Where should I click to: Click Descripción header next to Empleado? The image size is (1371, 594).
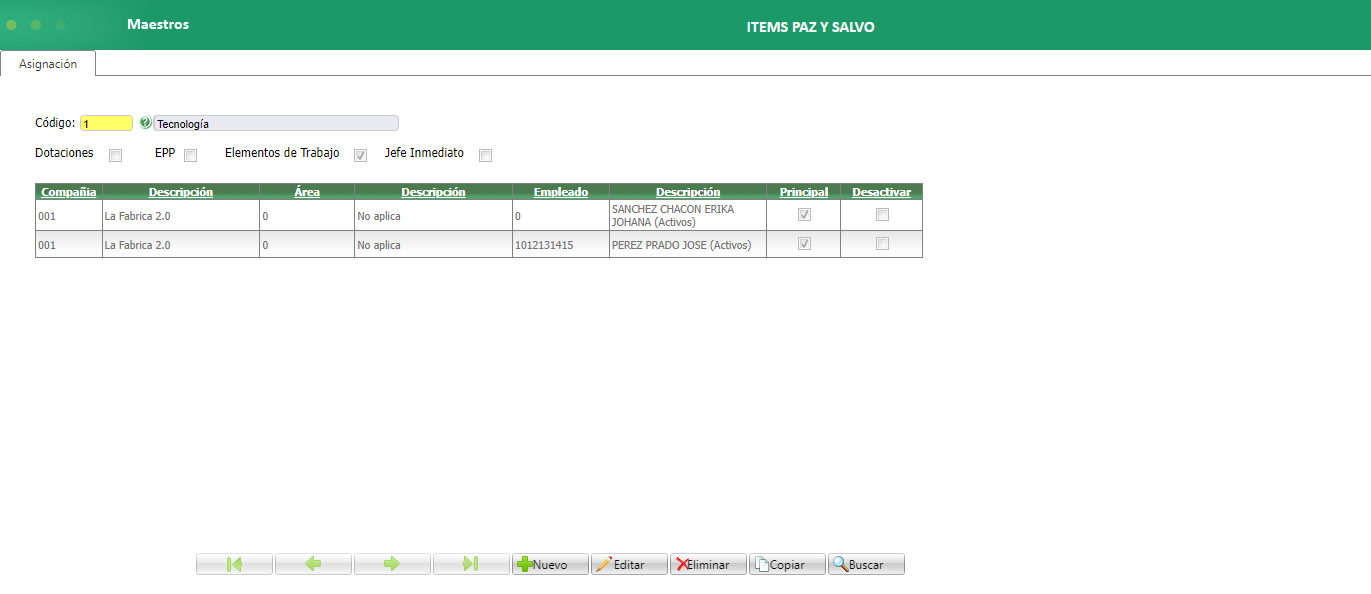[x=688, y=192]
